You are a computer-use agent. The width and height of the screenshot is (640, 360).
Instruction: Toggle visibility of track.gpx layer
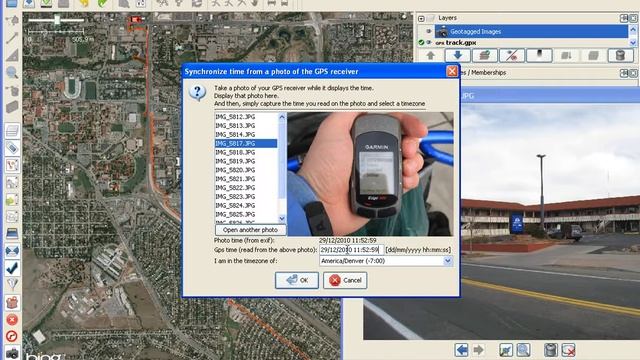point(429,42)
